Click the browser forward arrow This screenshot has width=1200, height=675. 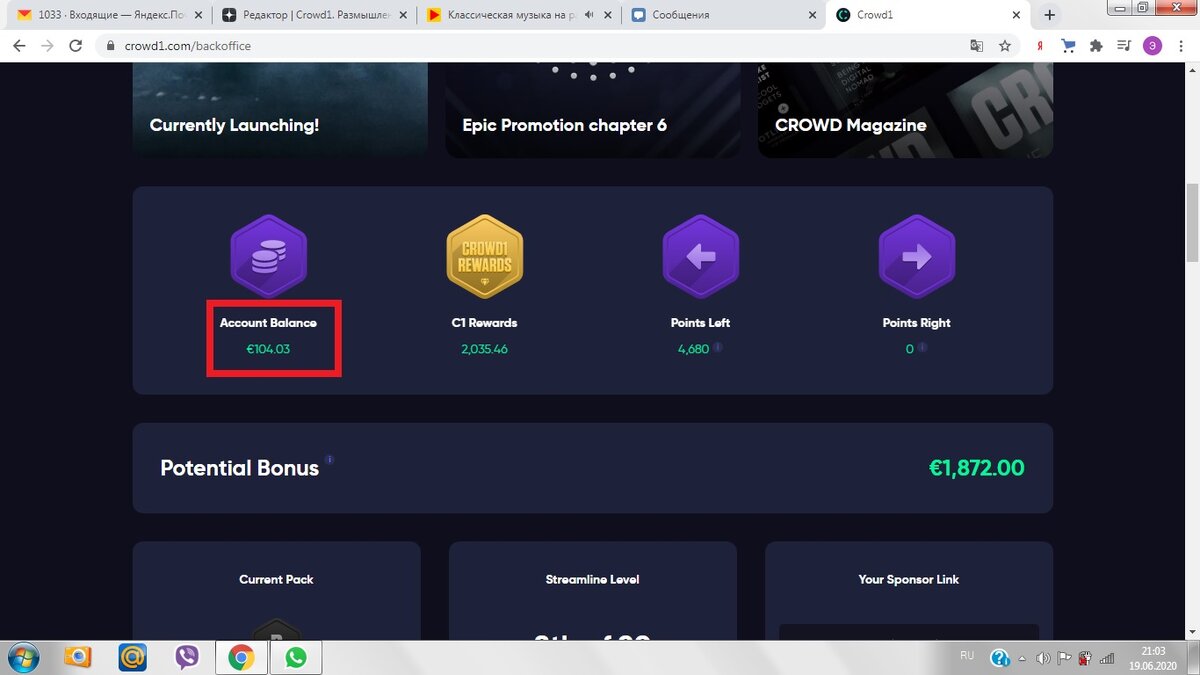click(47, 46)
